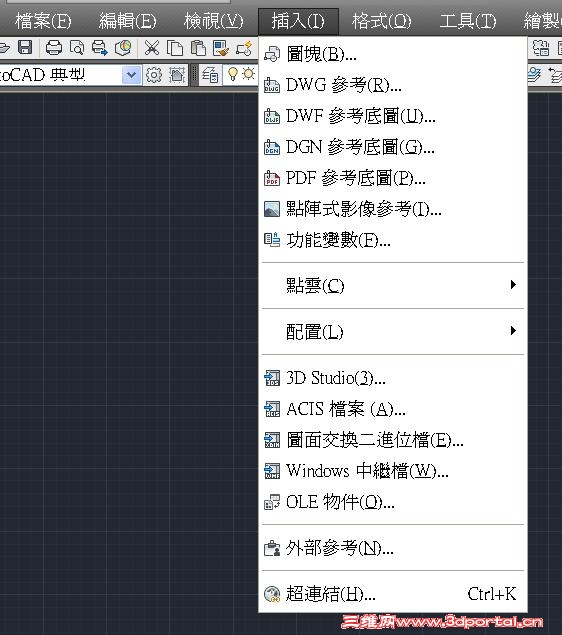Choose DWG 參考(R)... menu entry
562x635 pixels.
393,85
